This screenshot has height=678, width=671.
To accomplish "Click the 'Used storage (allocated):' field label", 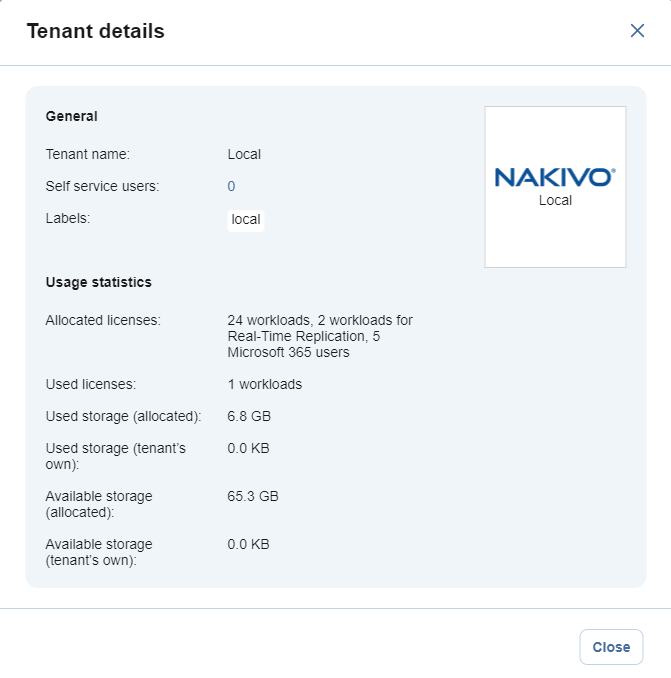I will (124, 415).
